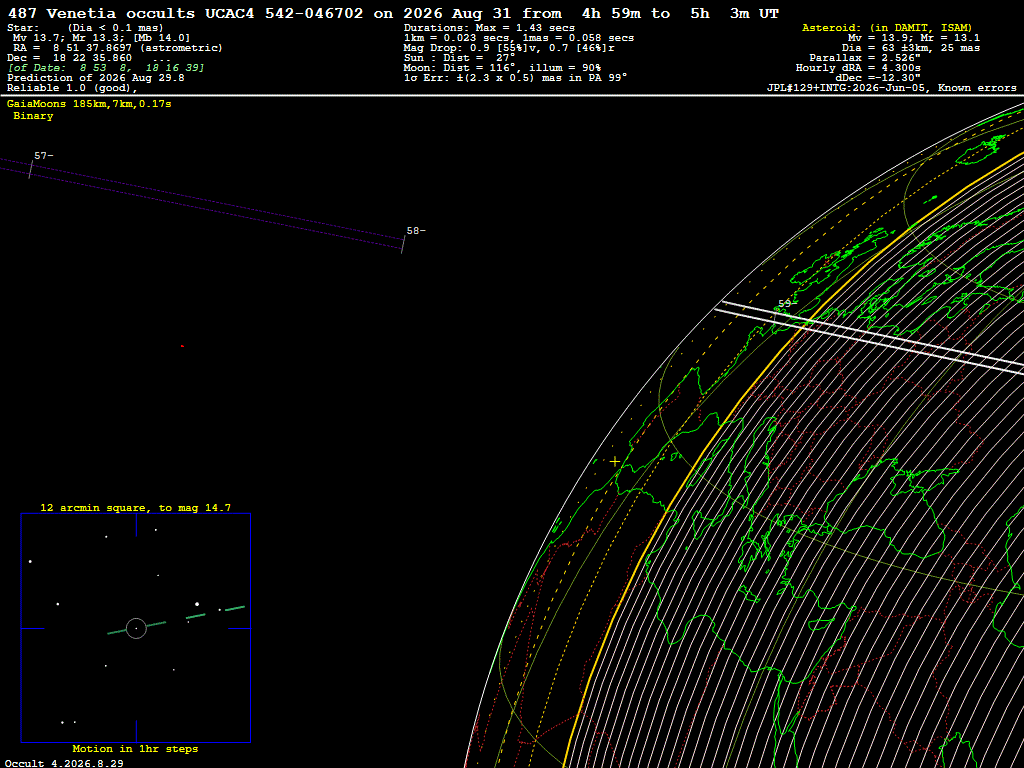
Task: Click the Reliable 1.0 (good) text
Action: [x=72, y=88]
